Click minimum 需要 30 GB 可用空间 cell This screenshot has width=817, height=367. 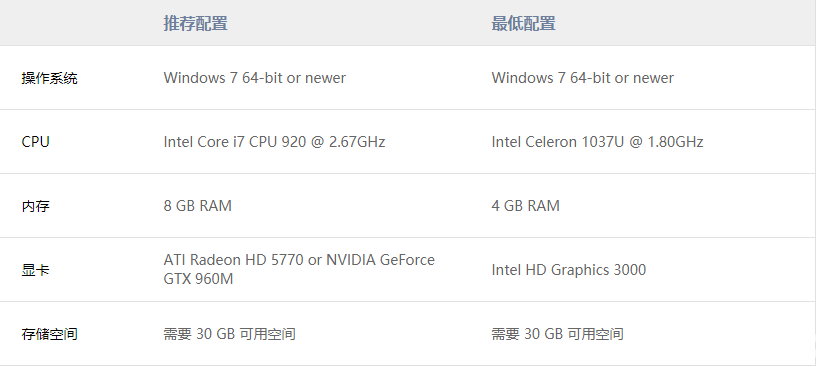(557, 334)
